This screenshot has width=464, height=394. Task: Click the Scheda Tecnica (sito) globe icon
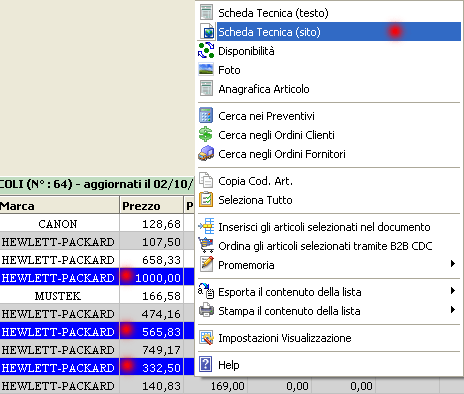[207, 32]
